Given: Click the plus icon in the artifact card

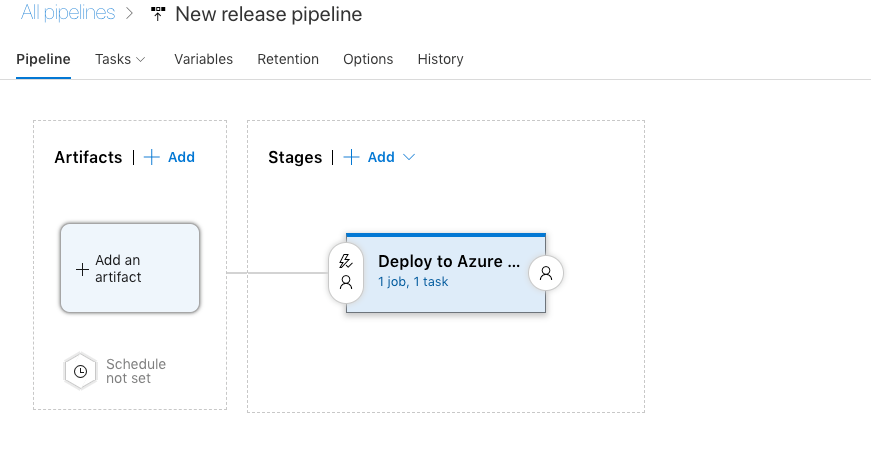Looking at the screenshot, I should (x=82, y=269).
